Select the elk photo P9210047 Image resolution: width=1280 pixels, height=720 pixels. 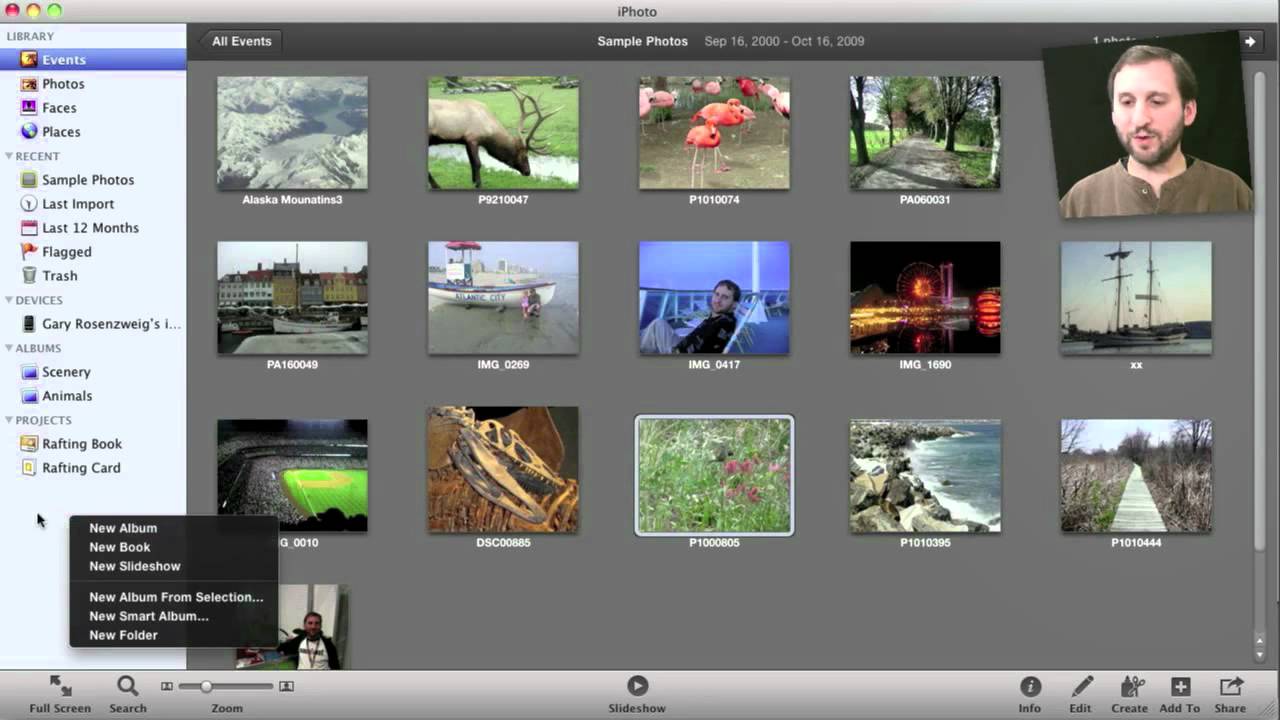point(503,133)
